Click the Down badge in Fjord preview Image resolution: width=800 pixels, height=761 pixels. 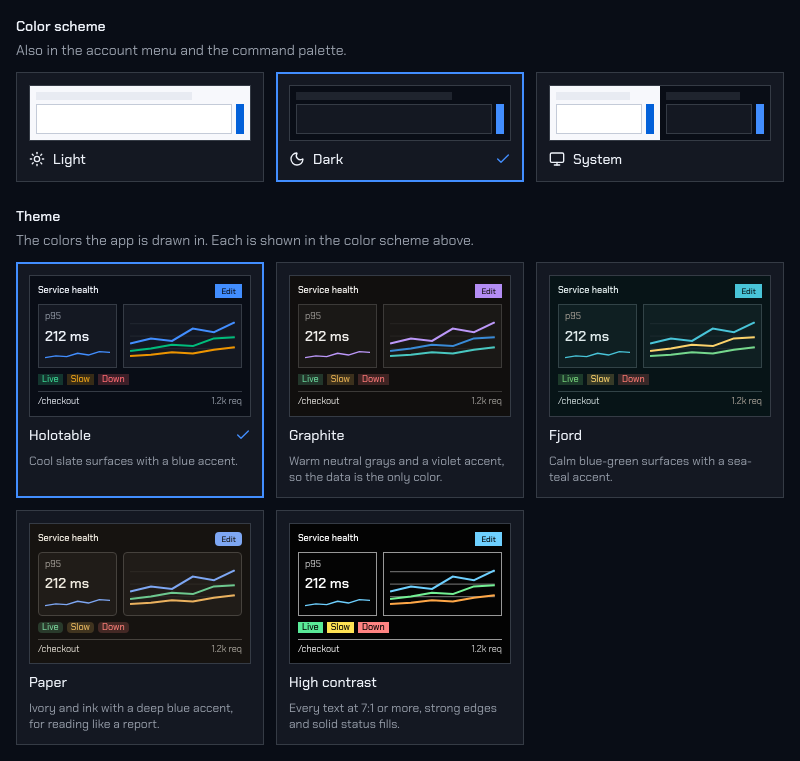pyautogui.click(x=633, y=379)
